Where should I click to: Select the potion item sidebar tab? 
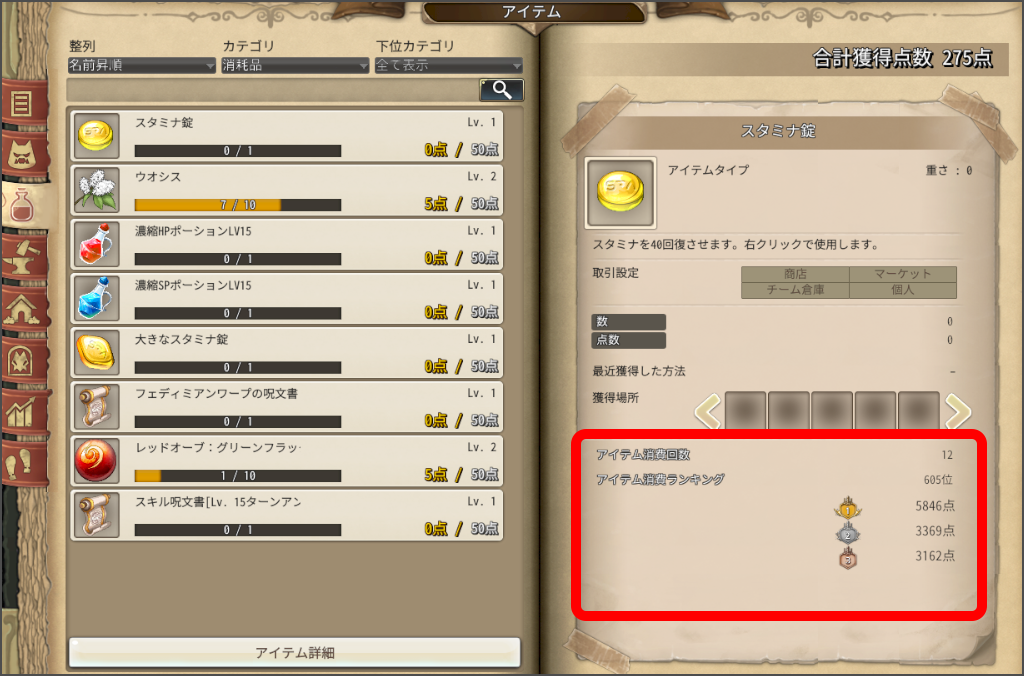pos(24,205)
